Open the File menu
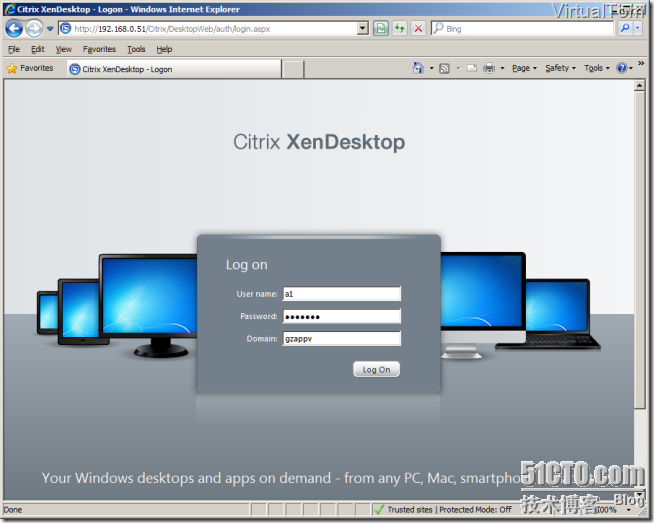This screenshot has width=654, height=523. coord(14,49)
